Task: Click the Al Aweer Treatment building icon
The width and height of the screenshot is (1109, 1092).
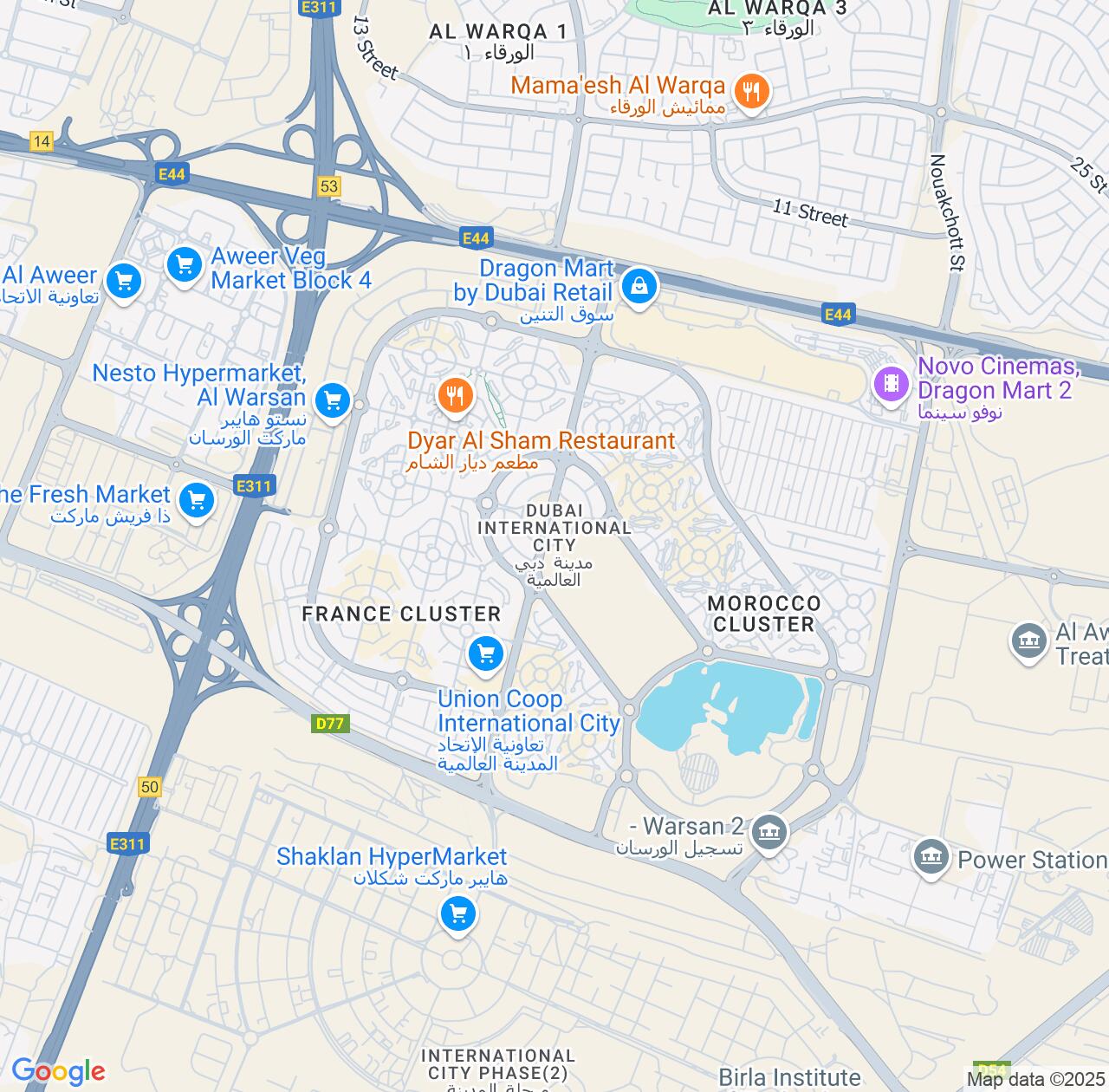Action: pos(1029,642)
